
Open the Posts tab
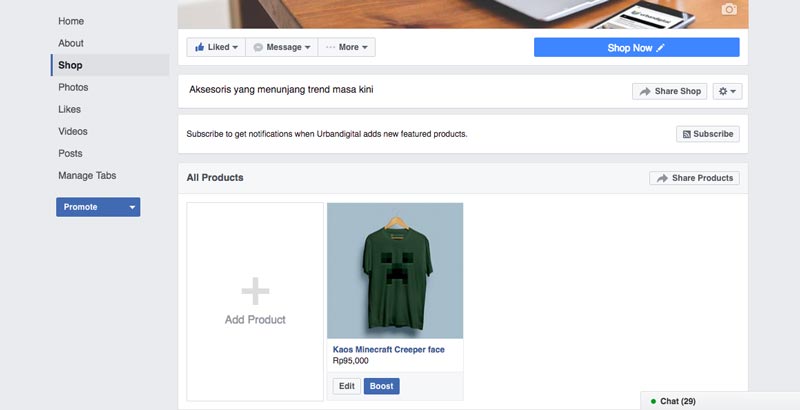tap(70, 153)
